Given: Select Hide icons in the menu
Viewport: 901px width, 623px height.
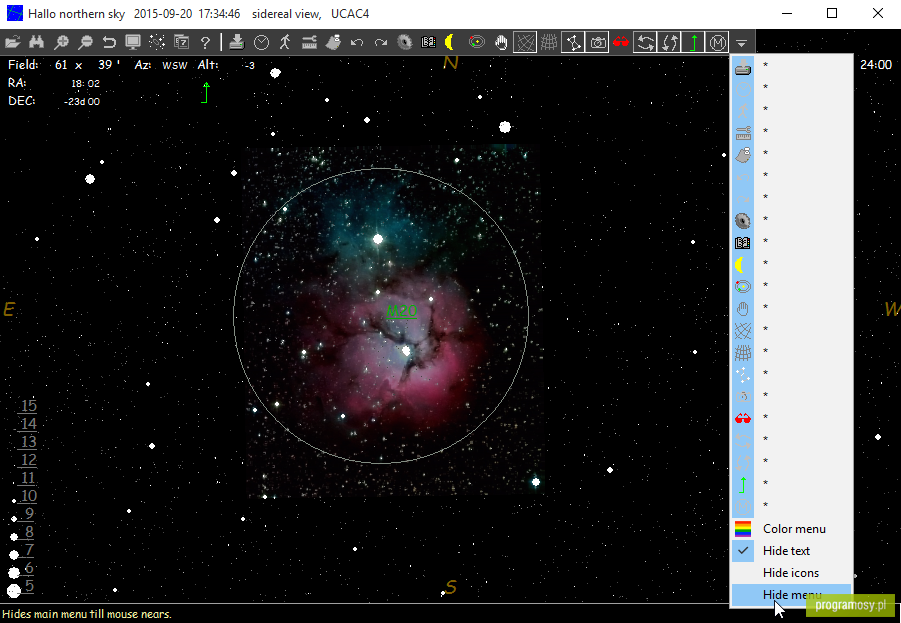Looking at the screenshot, I should click(792, 572).
